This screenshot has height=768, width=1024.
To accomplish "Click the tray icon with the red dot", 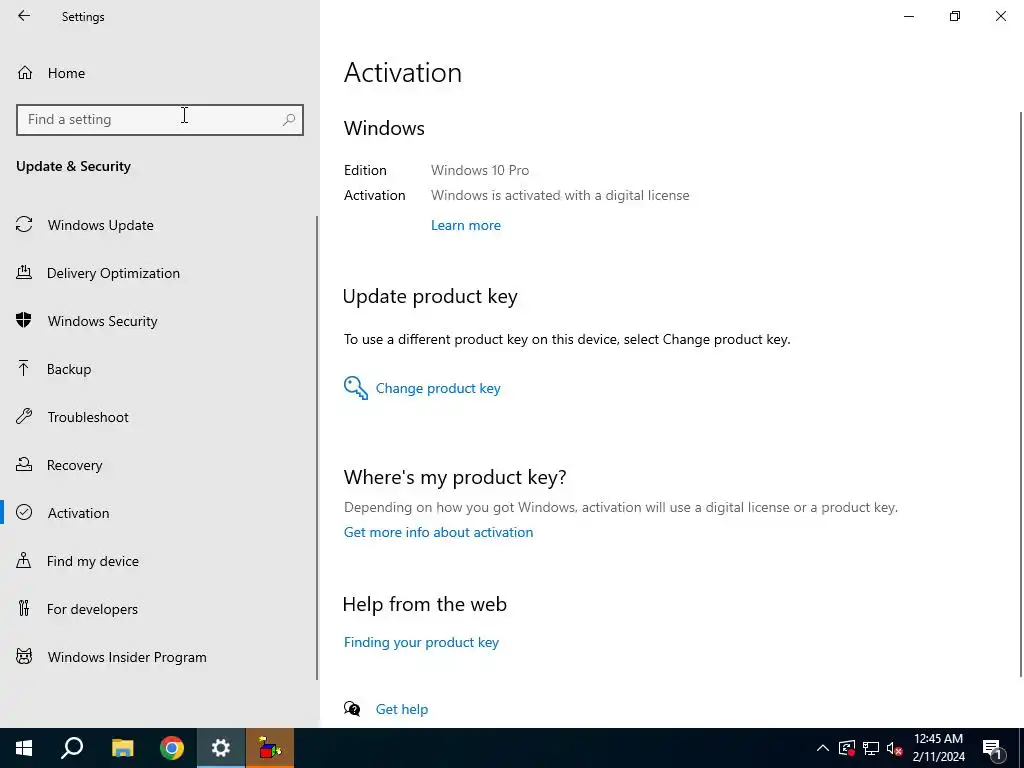I will click(847, 748).
